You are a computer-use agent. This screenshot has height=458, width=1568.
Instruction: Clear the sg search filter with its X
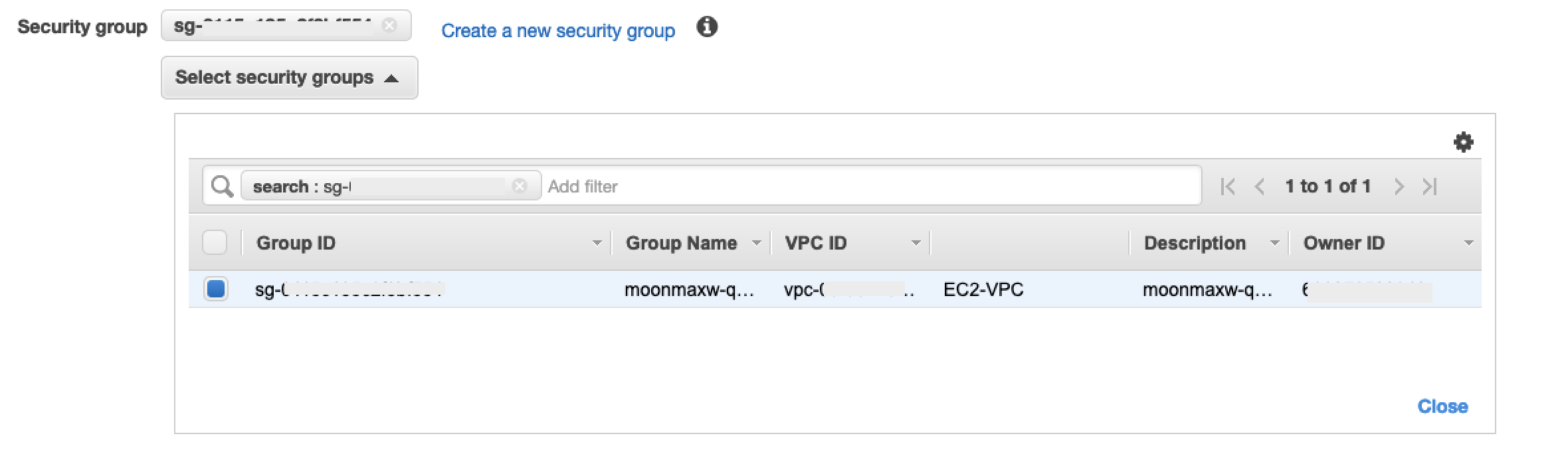520,186
